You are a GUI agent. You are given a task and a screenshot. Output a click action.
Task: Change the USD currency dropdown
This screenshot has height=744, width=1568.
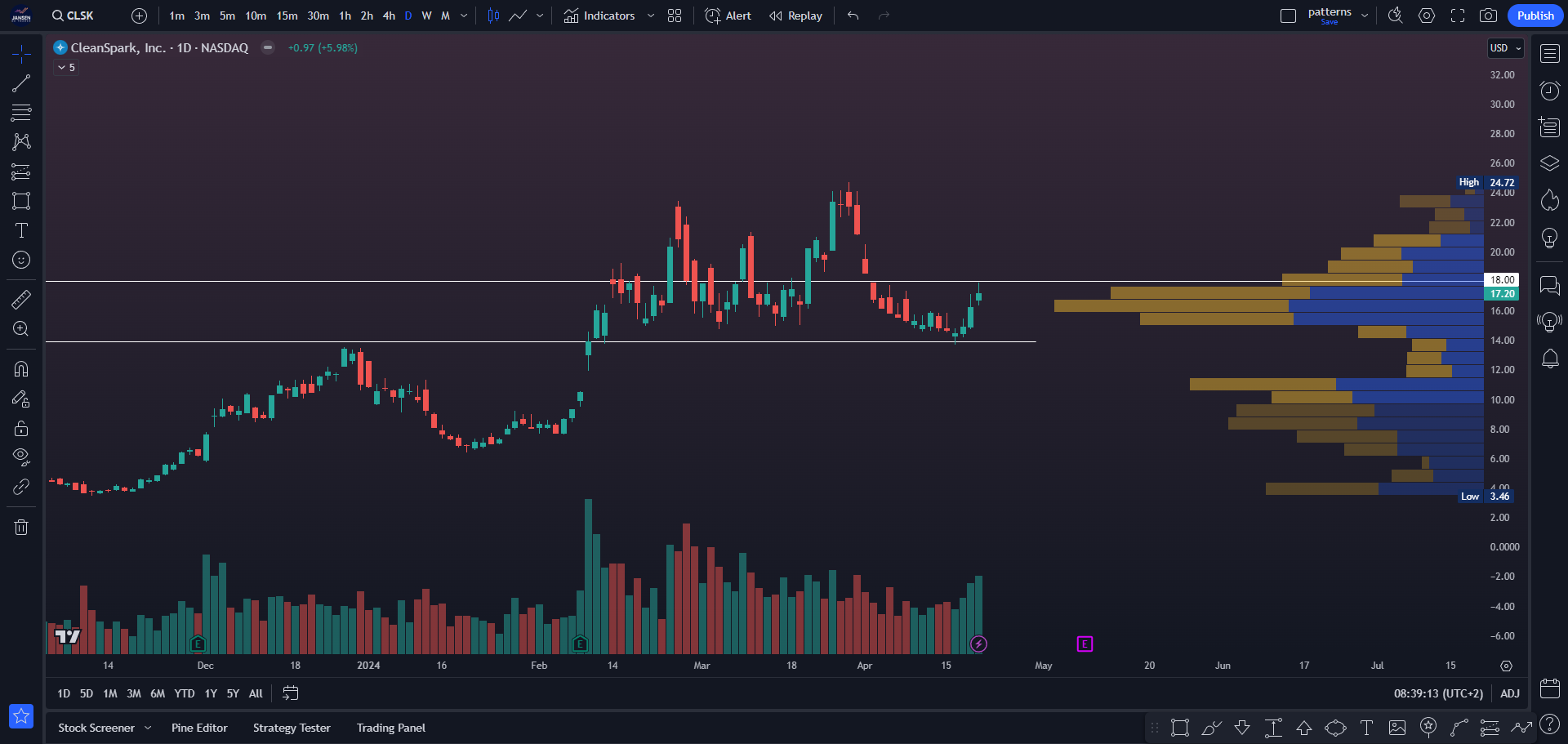pos(1505,48)
